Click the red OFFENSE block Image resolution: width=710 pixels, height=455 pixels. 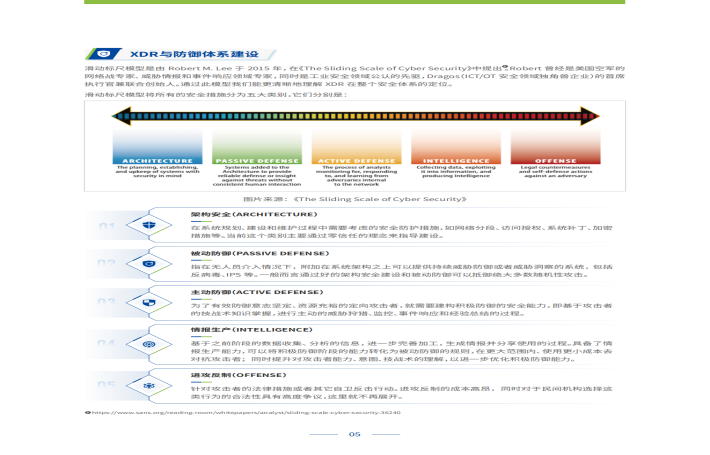pos(556,146)
